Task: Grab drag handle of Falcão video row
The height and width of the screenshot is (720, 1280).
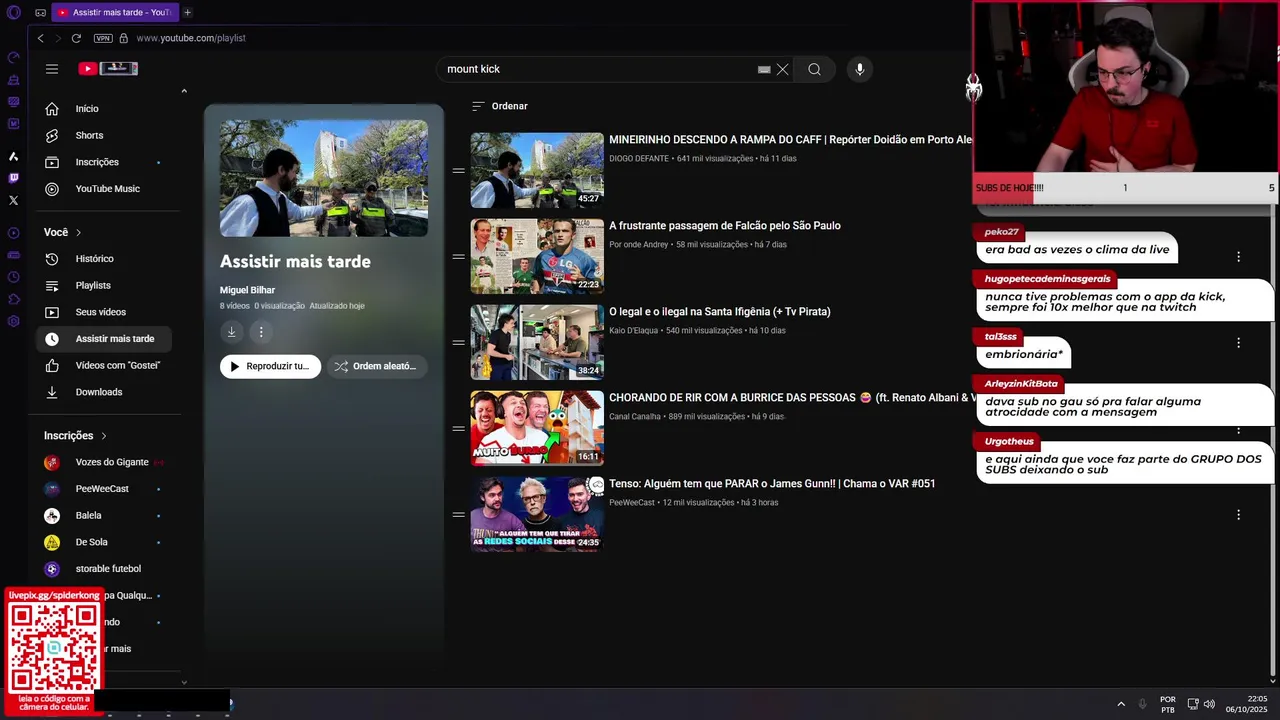Action: click(458, 256)
